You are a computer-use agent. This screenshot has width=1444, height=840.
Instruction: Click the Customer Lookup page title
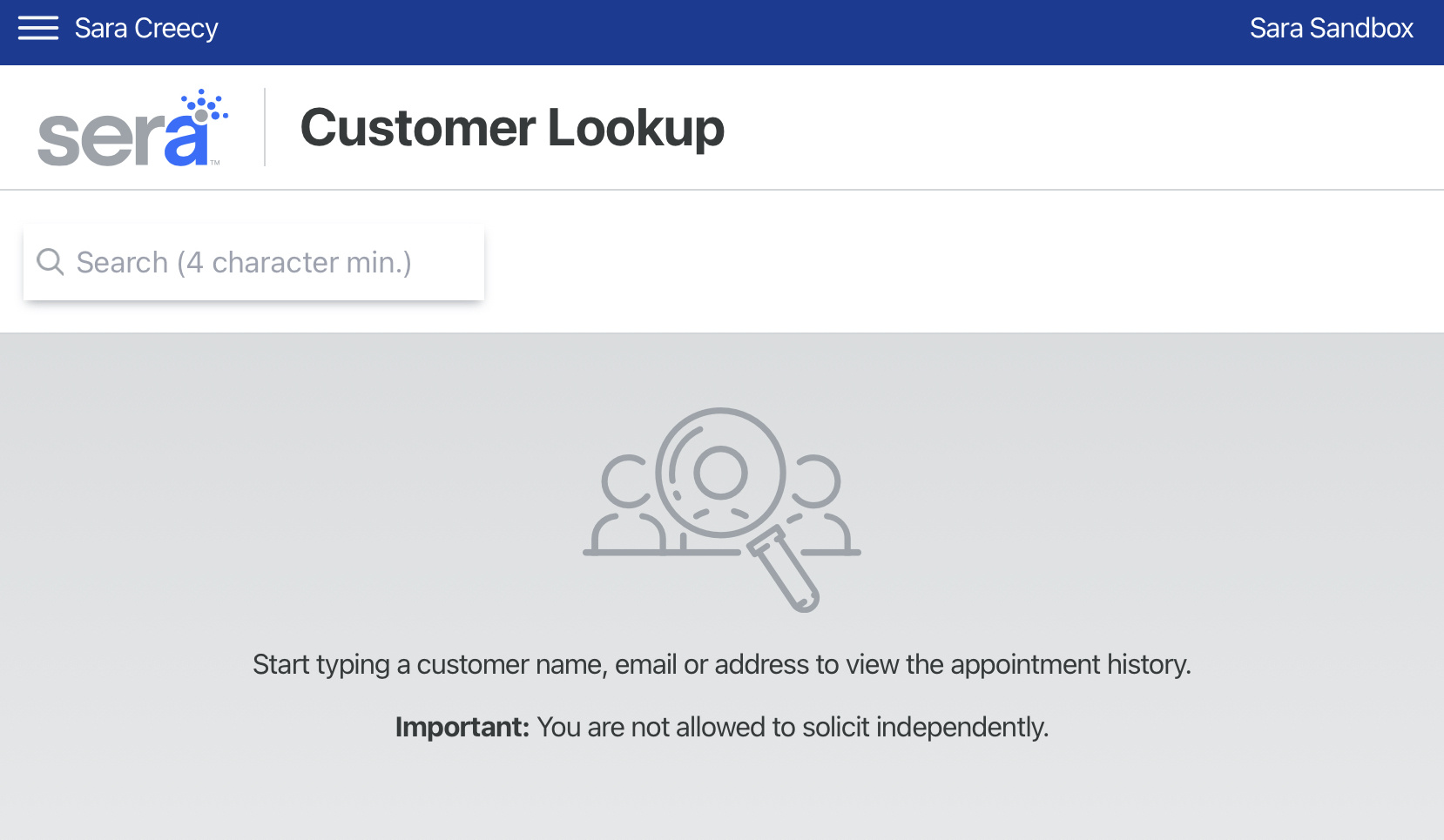tap(512, 128)
